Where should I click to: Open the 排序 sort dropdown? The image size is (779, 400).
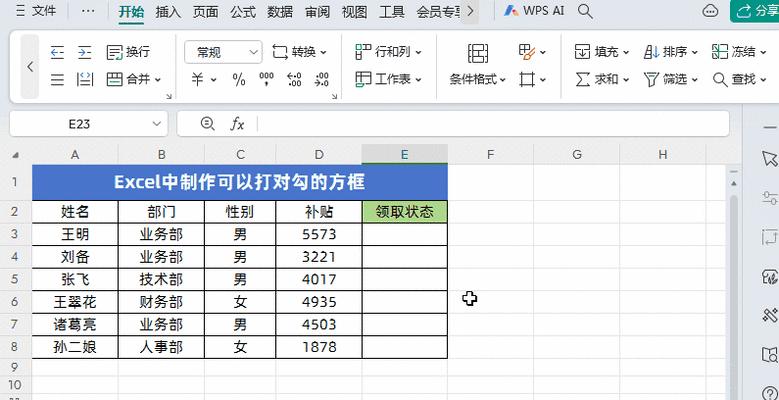[x=671, y=52]
